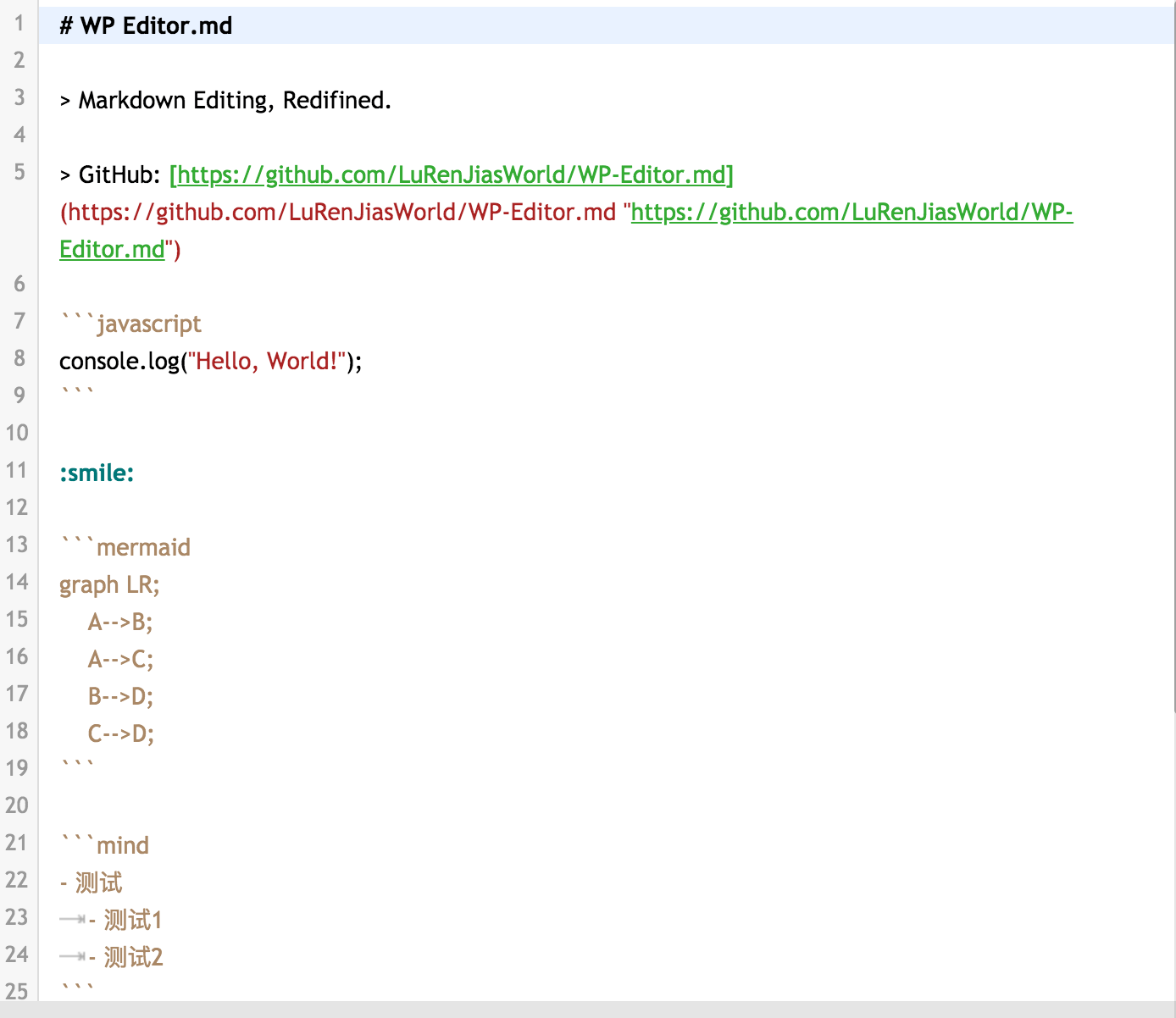
Task: Click the "- 测试1" list item
Action: pyautogui.click(x=125, y=920)
